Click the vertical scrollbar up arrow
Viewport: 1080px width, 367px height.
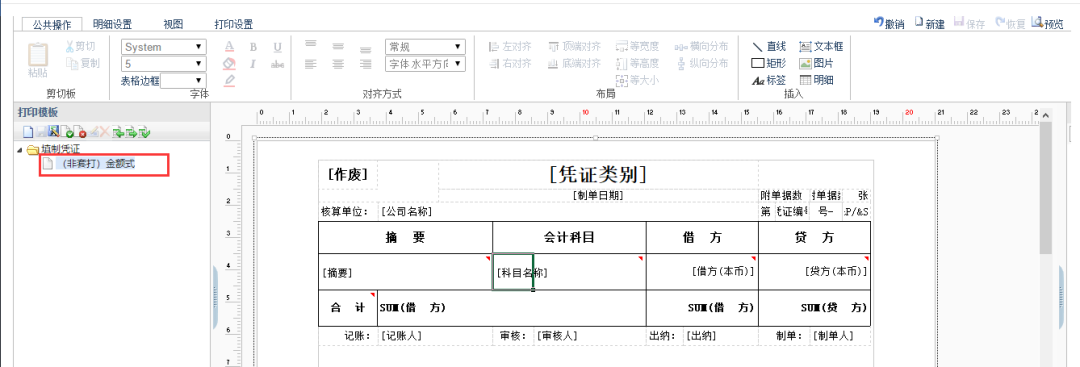tap(1046, 115)
